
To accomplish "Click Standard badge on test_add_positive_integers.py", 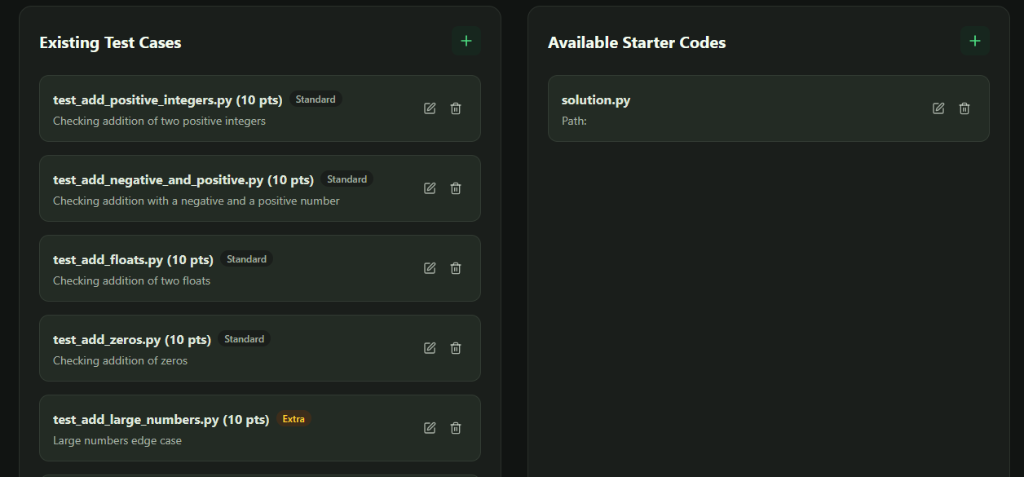I will point(315,99).
